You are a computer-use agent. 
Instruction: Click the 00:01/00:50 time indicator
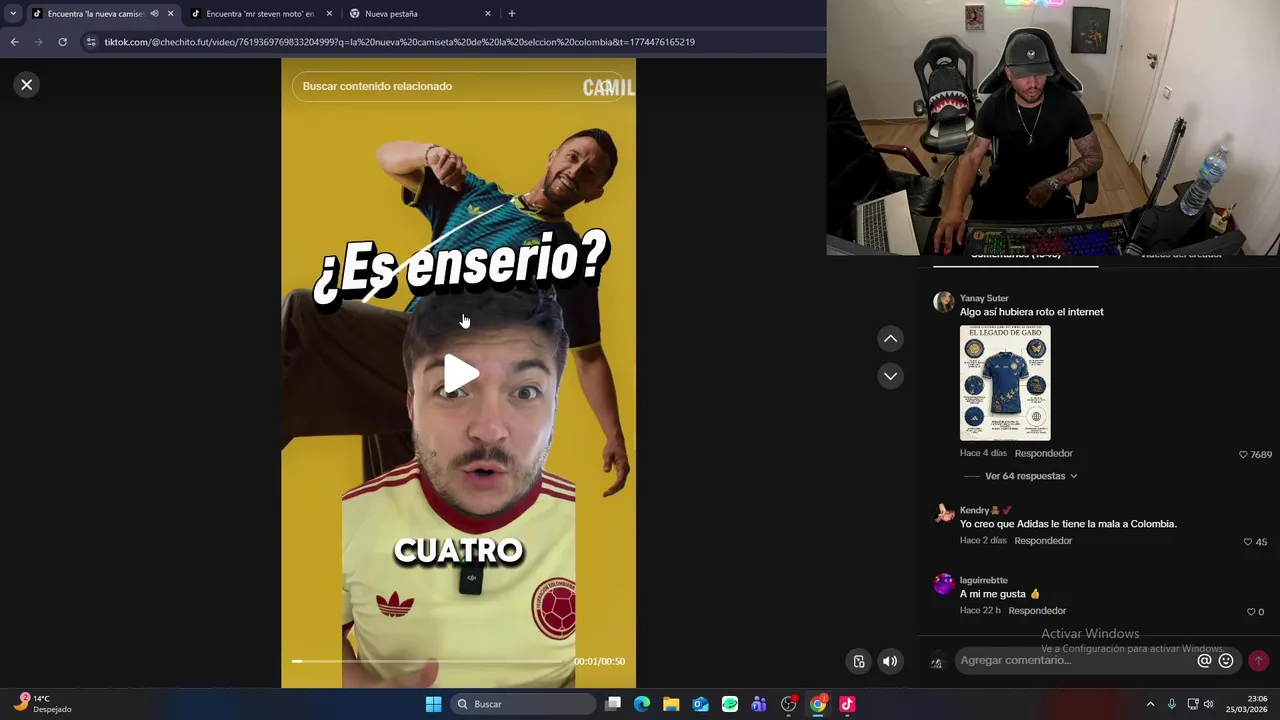[599, 661]
